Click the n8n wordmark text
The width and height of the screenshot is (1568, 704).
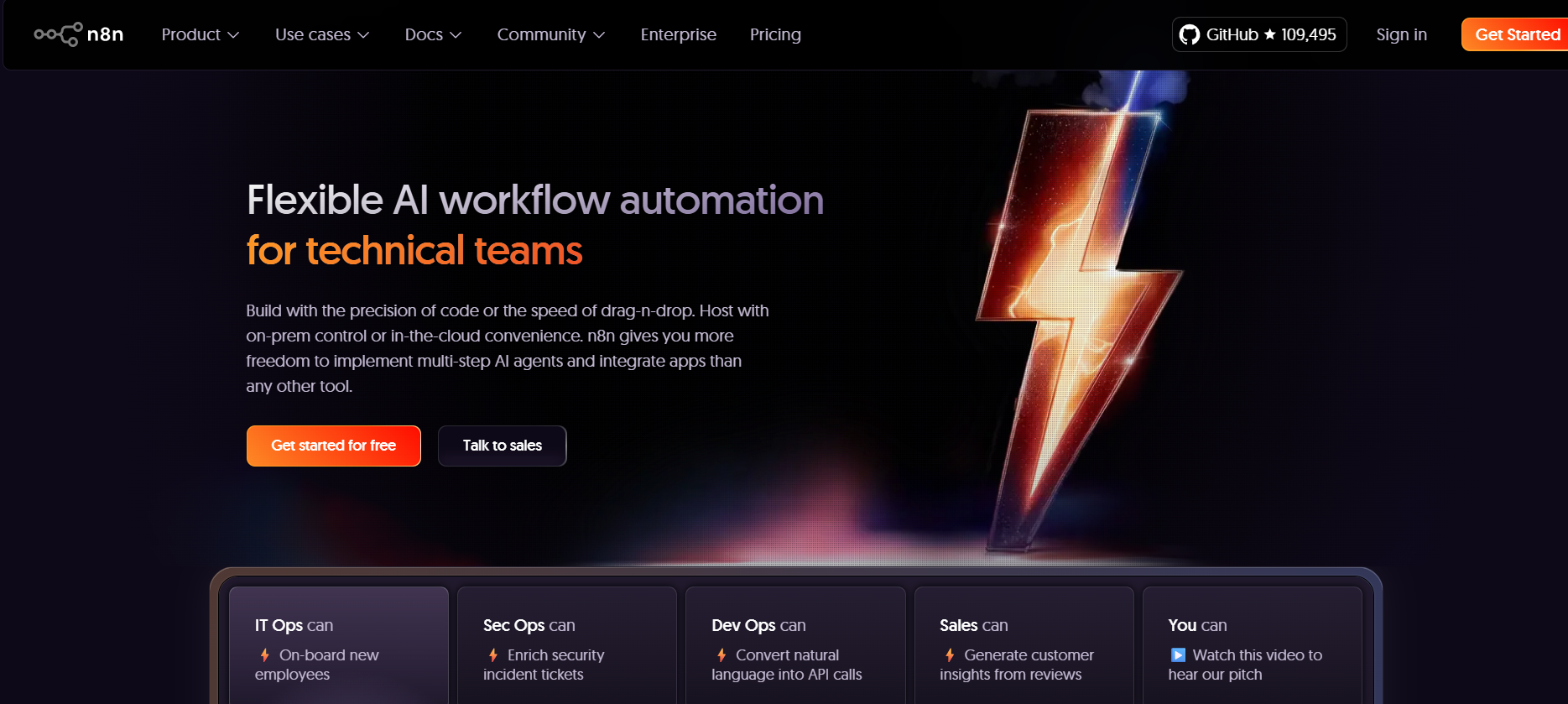[105, 34]
